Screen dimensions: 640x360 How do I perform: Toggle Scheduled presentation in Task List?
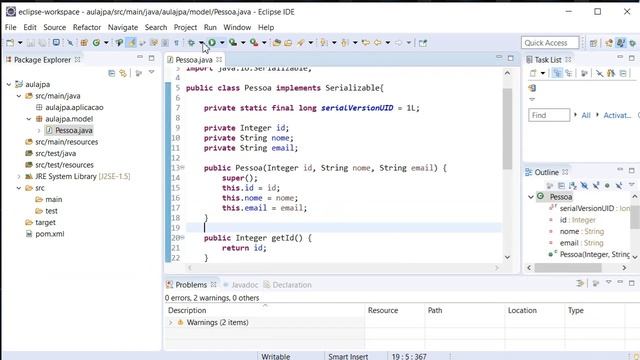click(x=569, y=73)
